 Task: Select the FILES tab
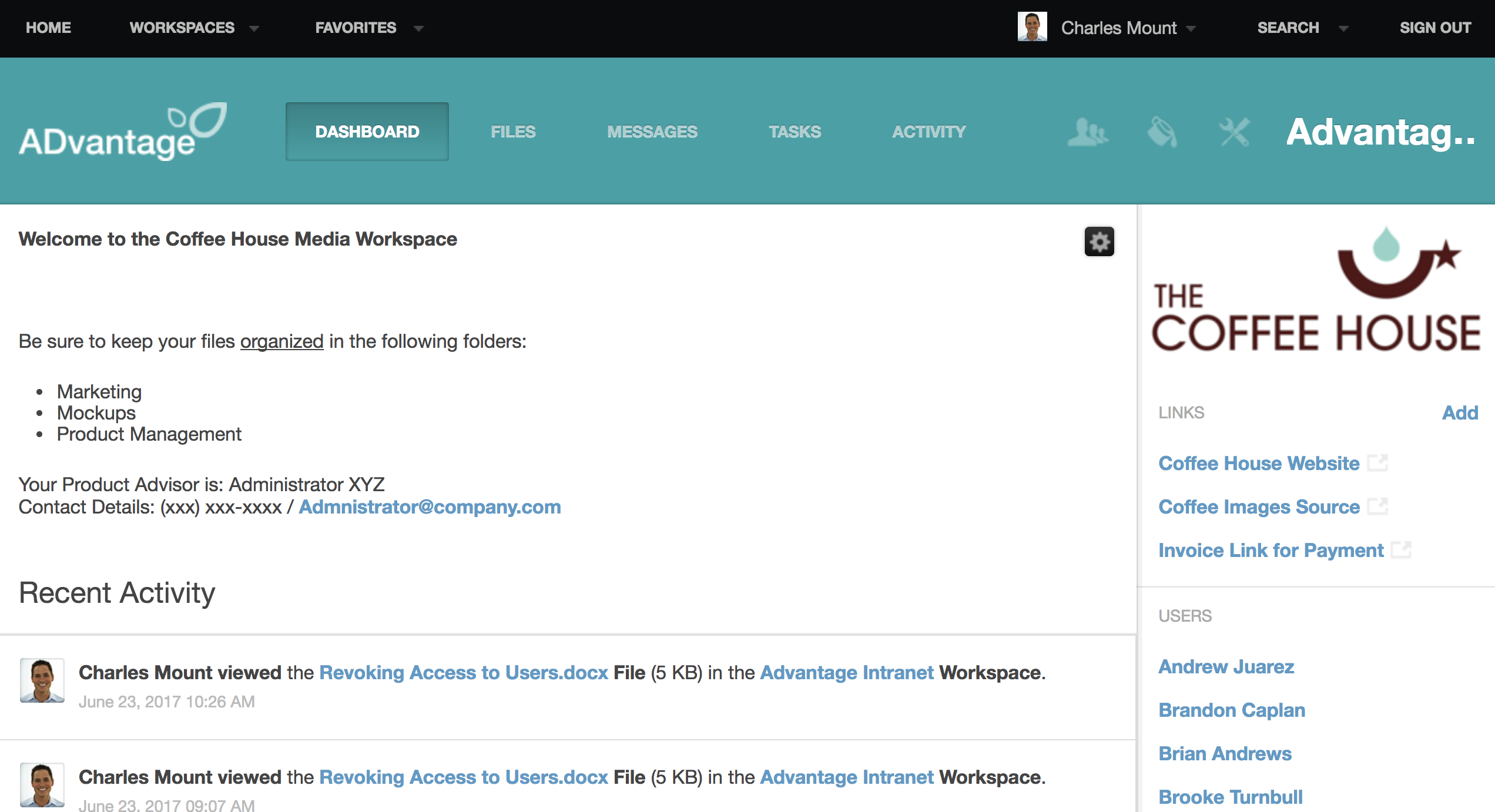(513, 130)
